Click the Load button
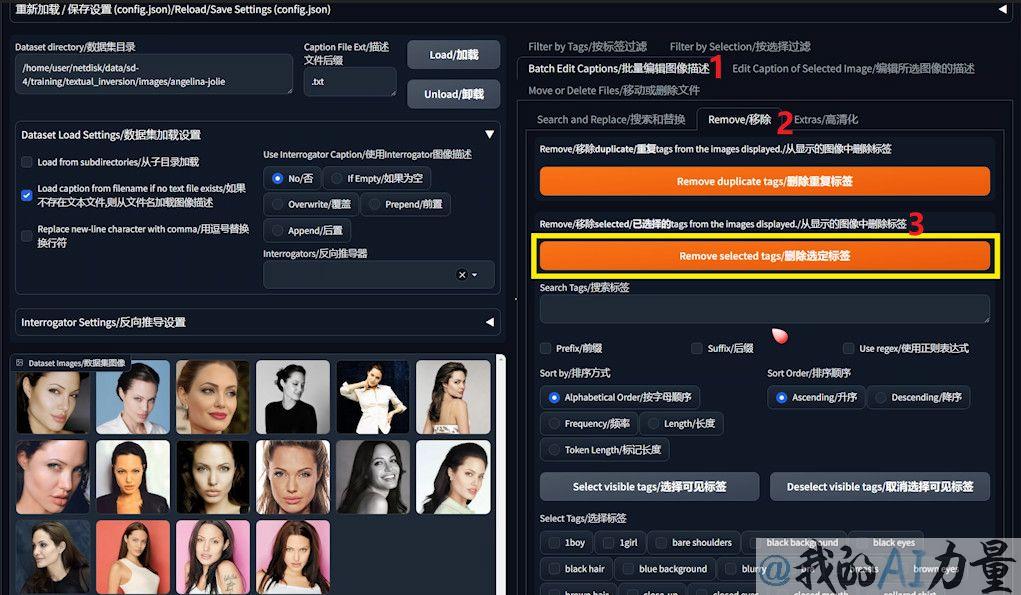Image resolution: width=1021 pixels, height=595 pixels. pyautogui.click(x=453, y=55)
